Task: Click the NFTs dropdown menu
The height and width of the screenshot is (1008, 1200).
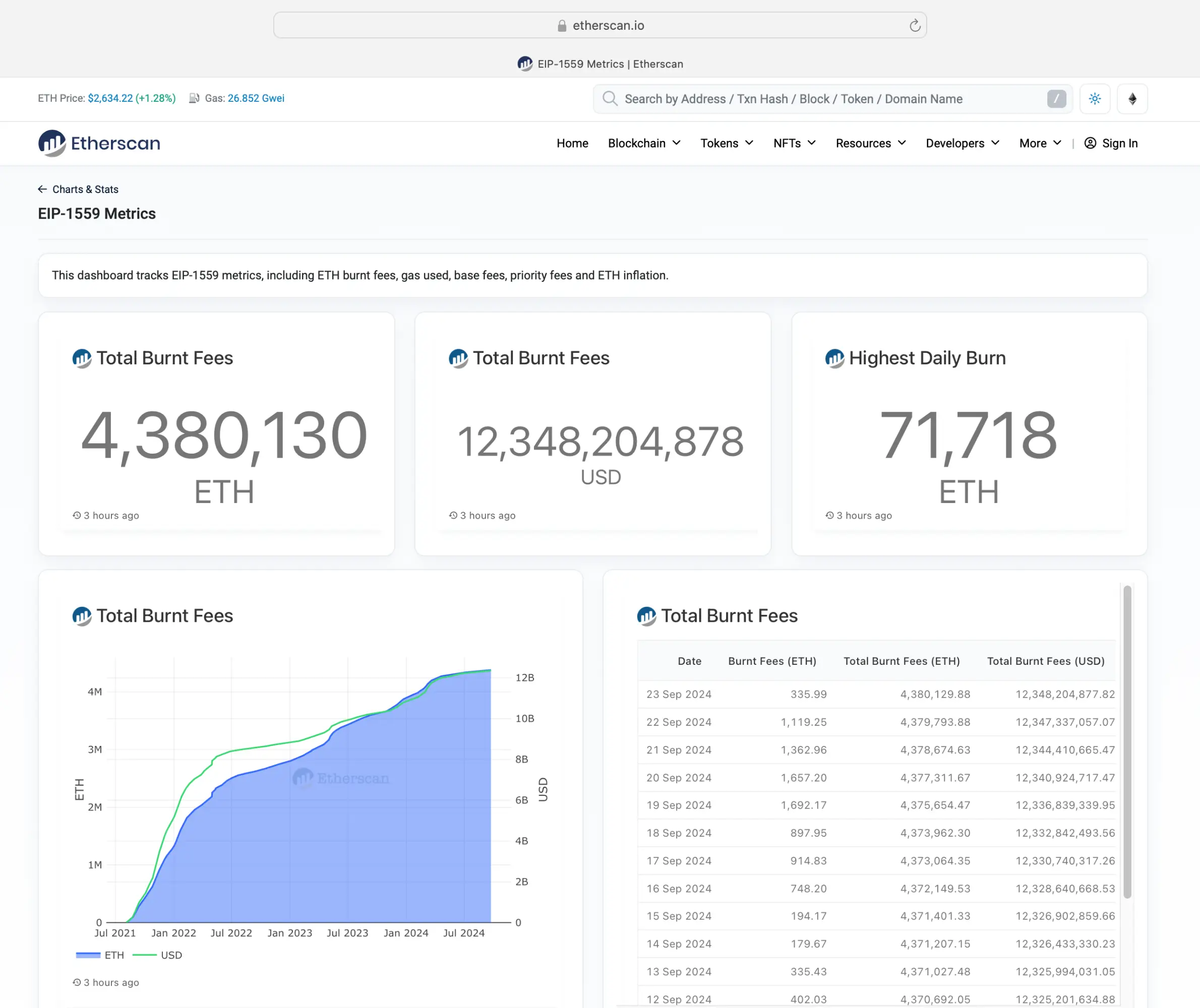Action: tap(795, 143)
